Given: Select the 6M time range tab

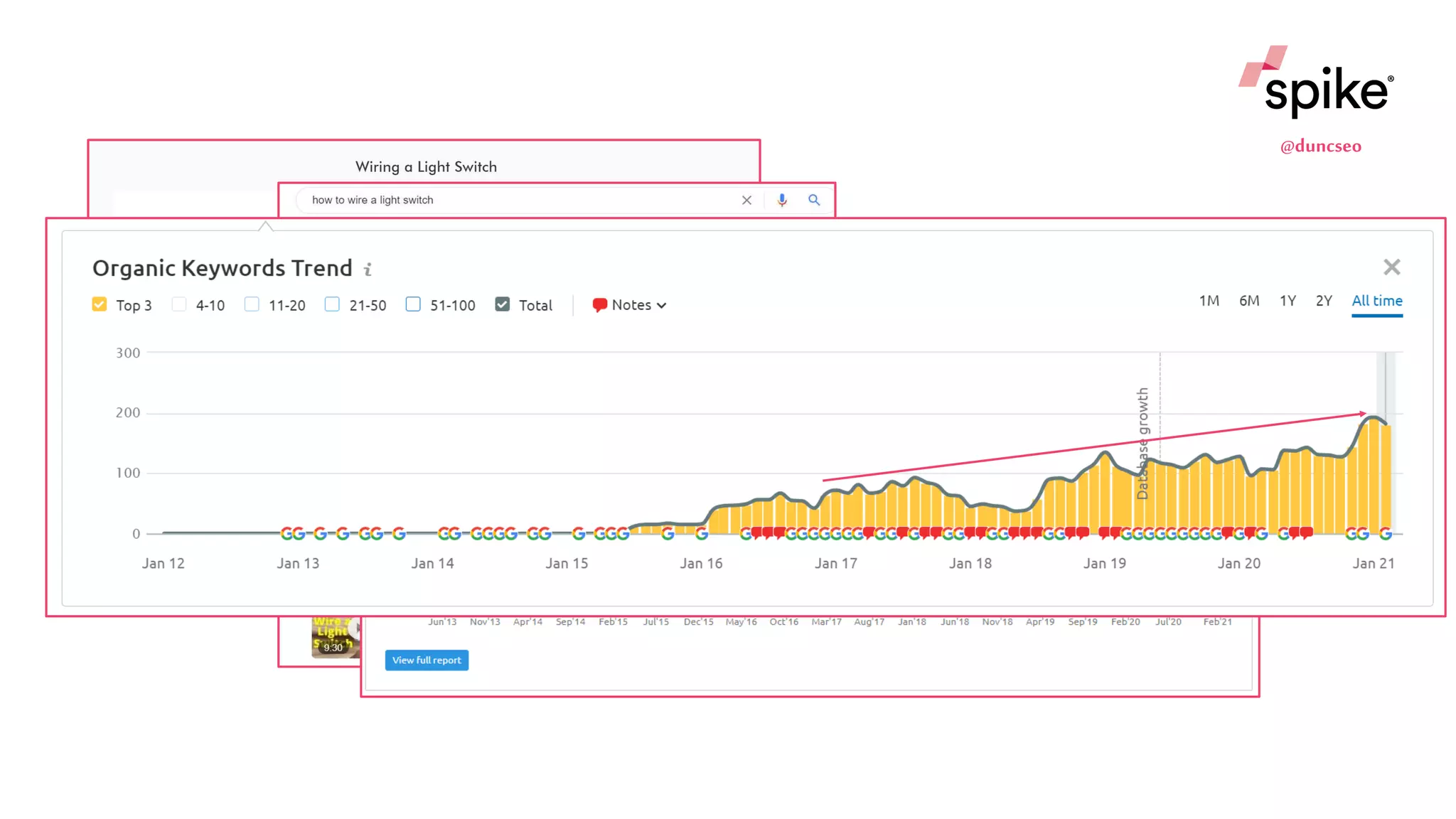Looking at the screenshot, I should click(1249, 301).
